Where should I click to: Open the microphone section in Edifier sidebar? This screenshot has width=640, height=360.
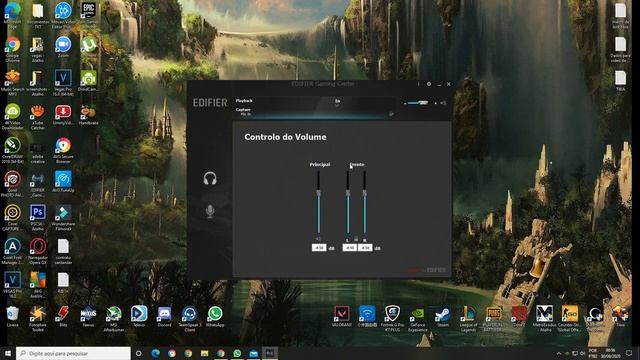(210, 211)
